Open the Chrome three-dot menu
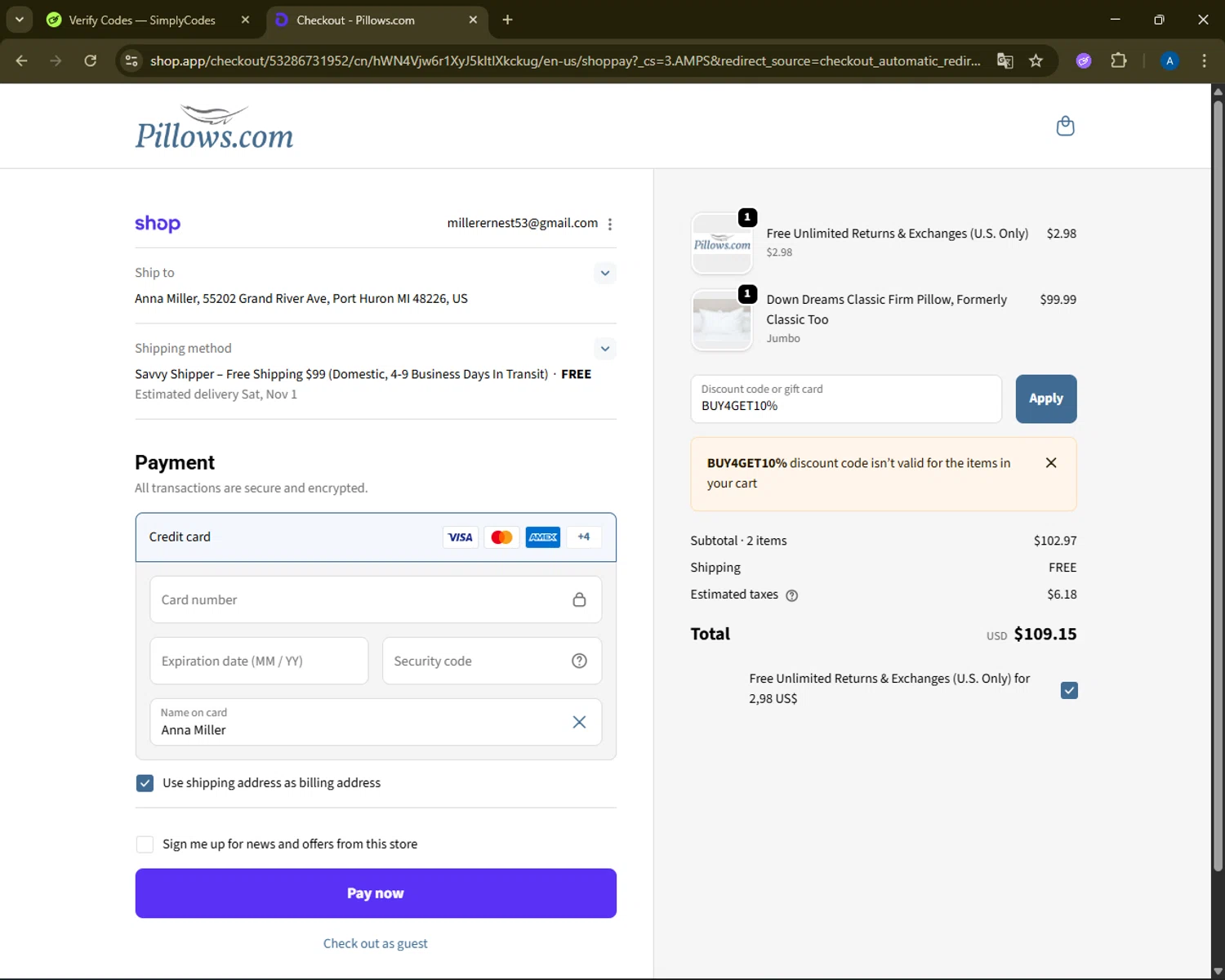The width and height of the screenshot is (1225, 980). 1204,60
